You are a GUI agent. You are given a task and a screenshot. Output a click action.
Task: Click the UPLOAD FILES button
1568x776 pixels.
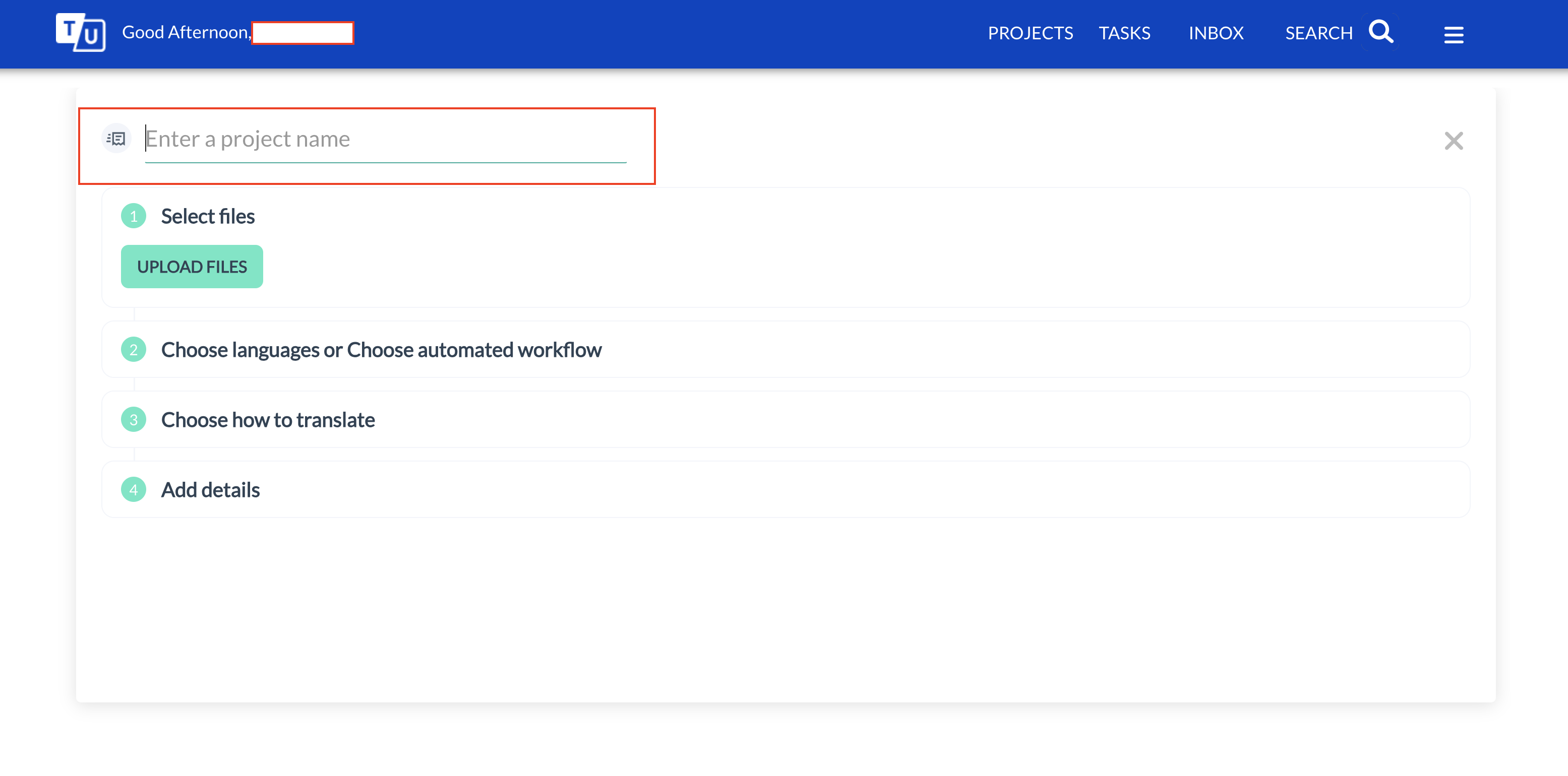[192, 267]
